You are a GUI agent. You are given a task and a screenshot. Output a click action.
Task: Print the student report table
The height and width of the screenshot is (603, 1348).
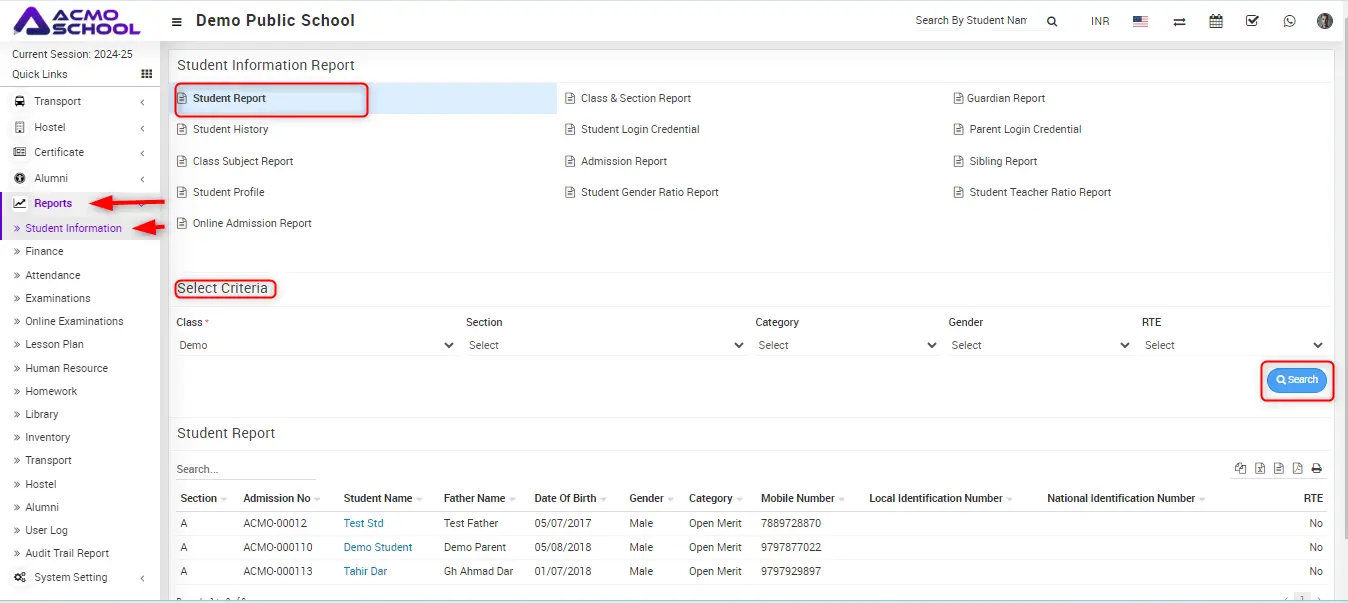pyautogui.click(x=1316, y=468)
